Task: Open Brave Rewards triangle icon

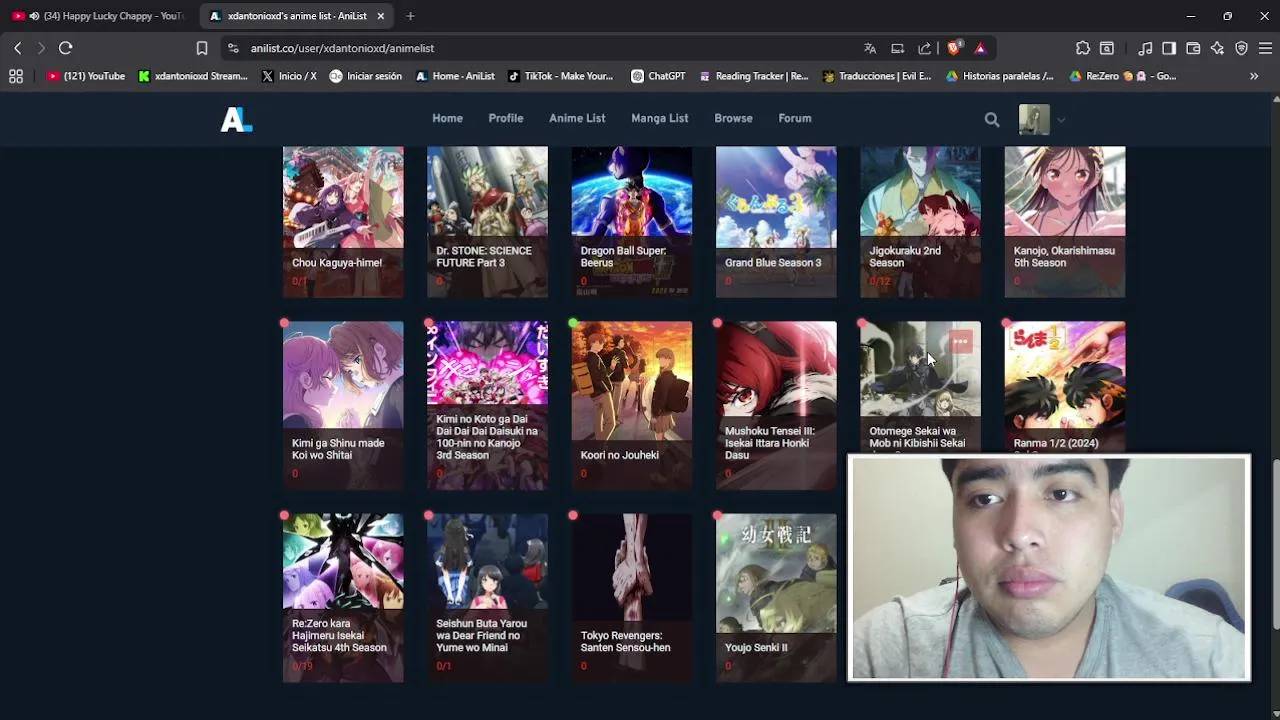Action: [x=980, y=48]
